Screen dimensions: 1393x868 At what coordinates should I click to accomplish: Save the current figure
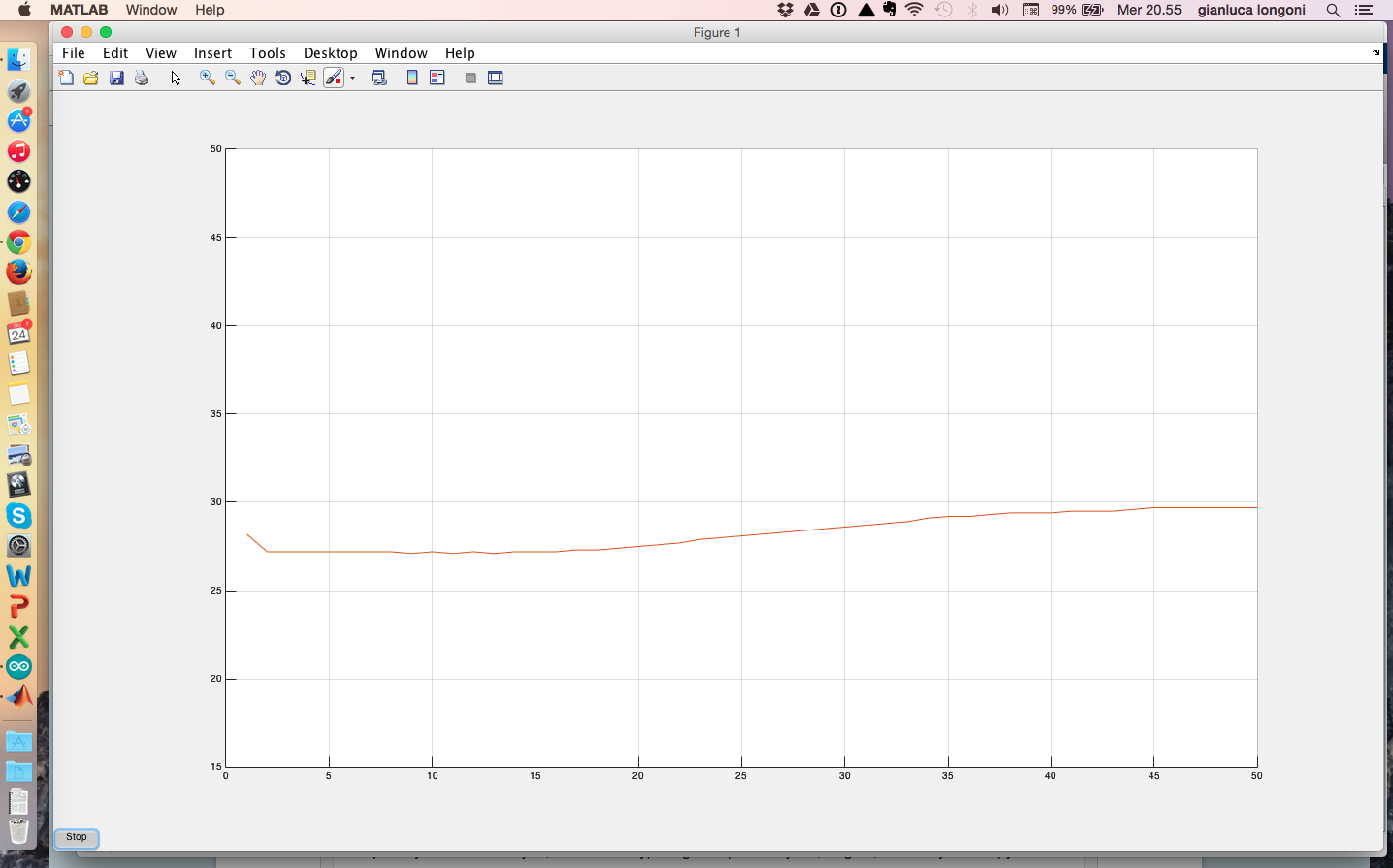(116, 78)
